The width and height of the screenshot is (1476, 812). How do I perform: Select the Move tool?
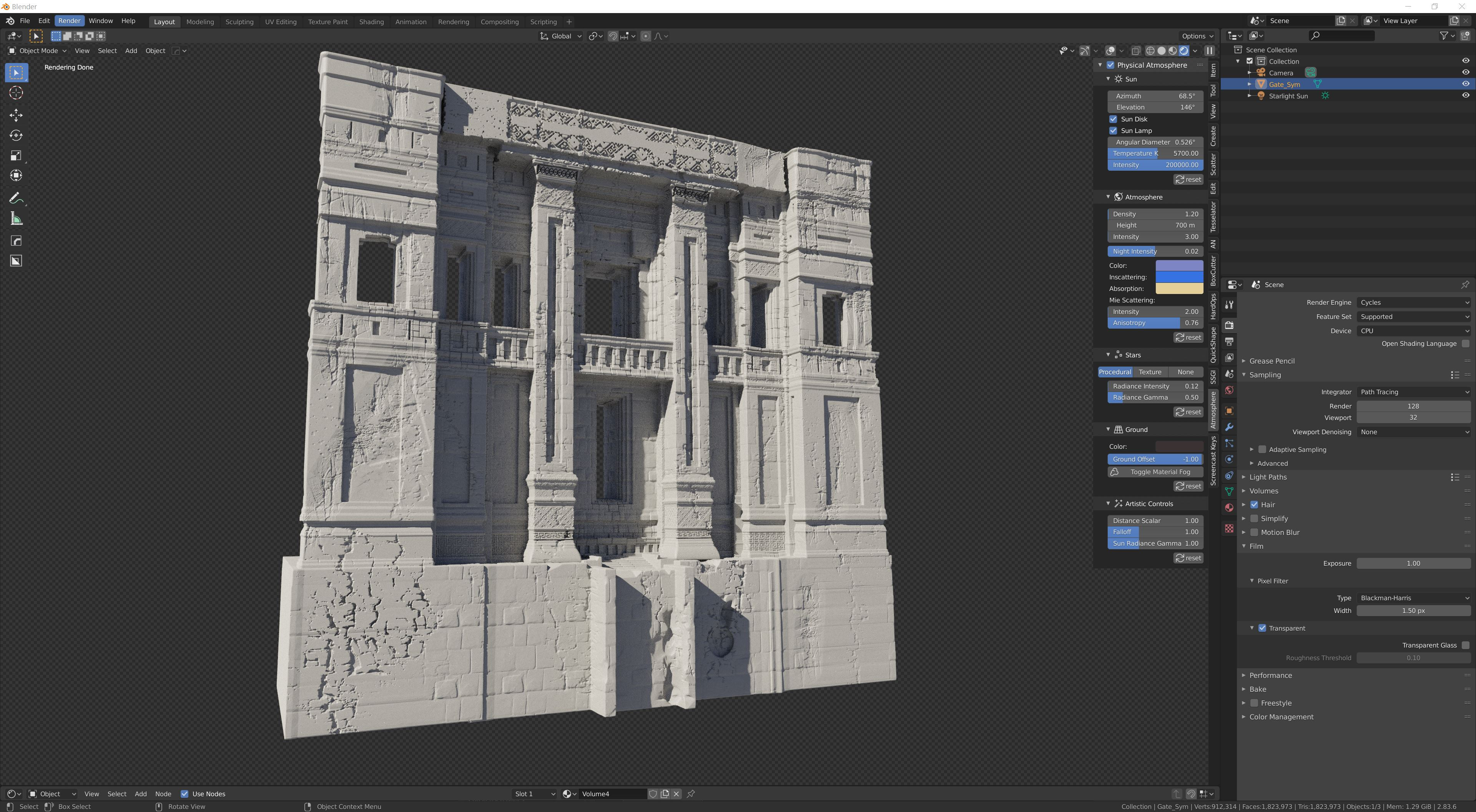click(x=16, y=115)
